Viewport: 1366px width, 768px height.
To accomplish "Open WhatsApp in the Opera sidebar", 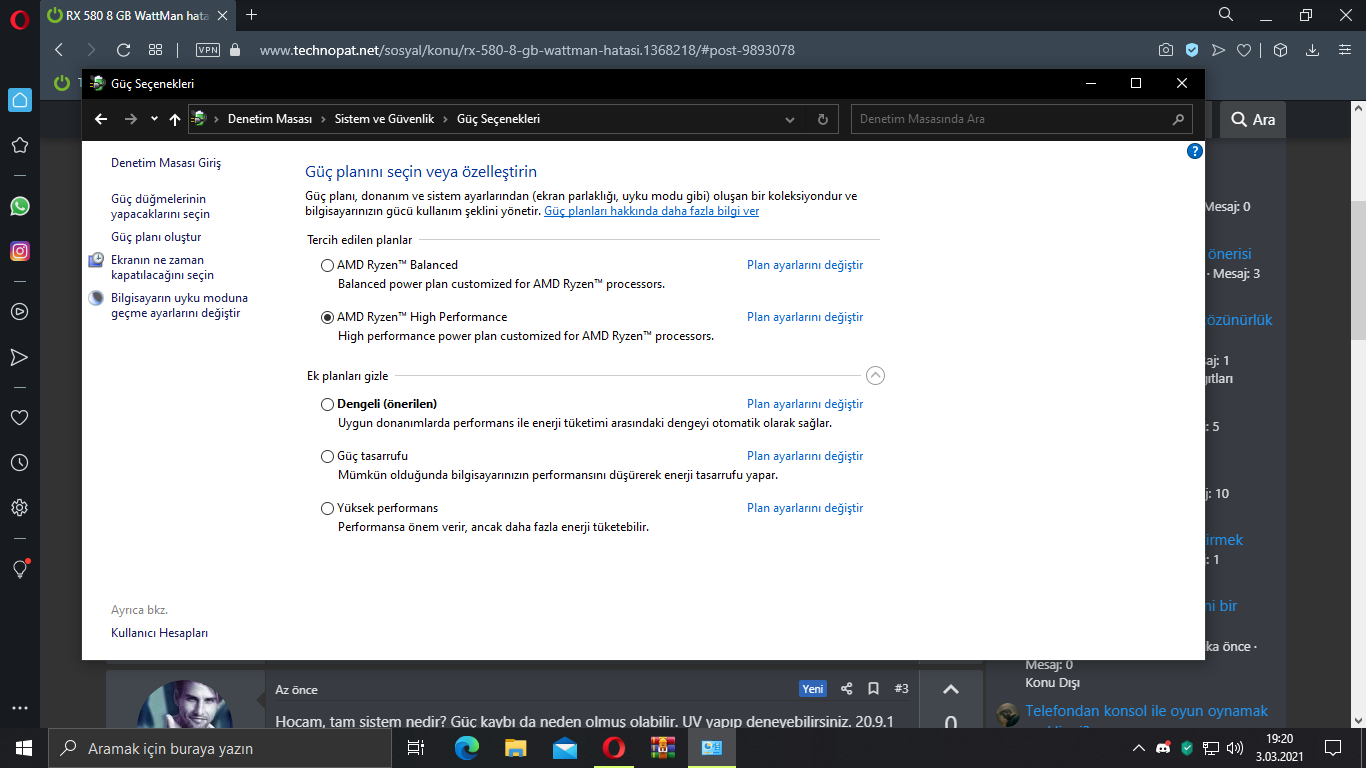I will coord(19,206).
